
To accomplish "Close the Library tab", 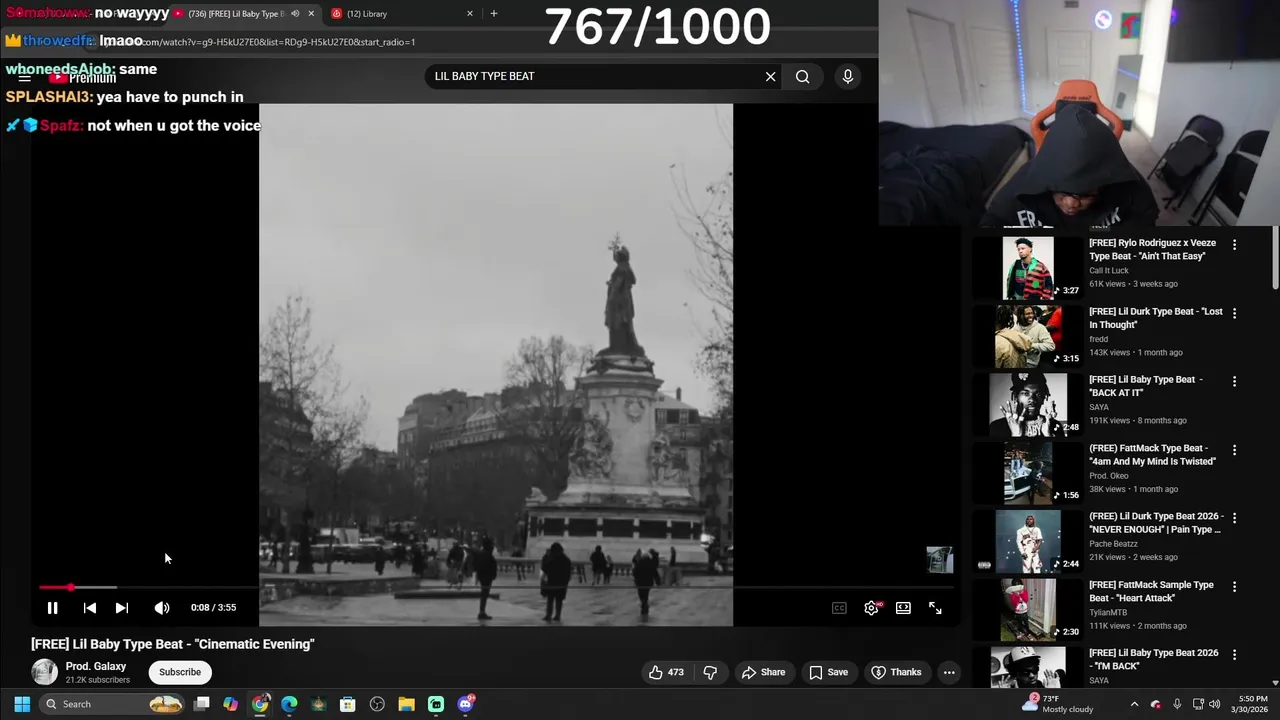I will coord(470,14).
